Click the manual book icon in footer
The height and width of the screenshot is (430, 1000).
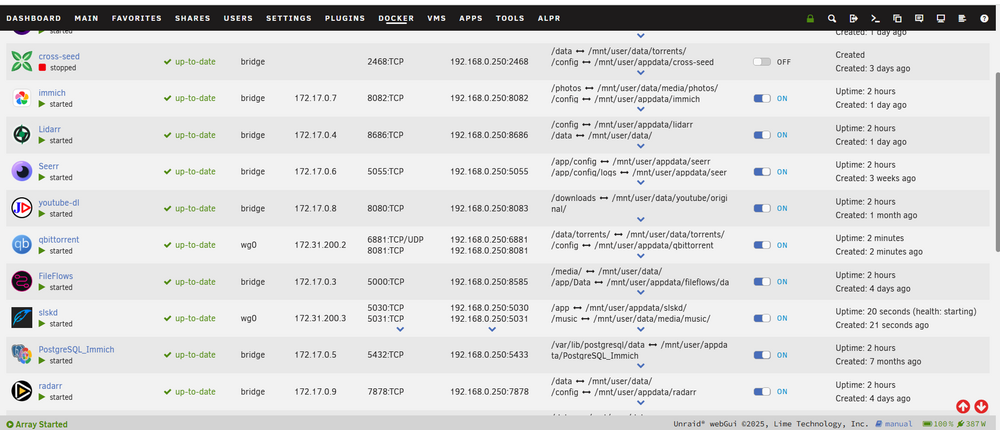(x=879, y=424)
